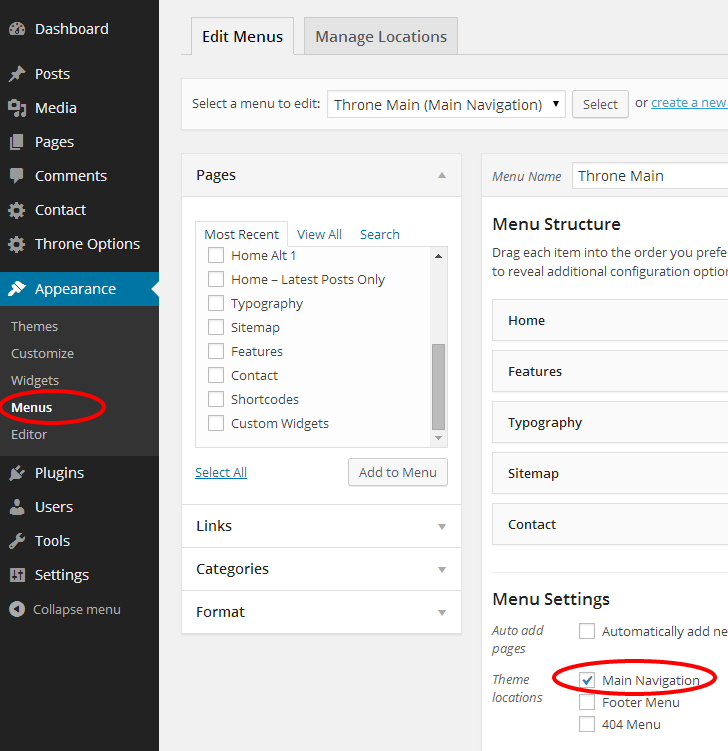Image resolution: width=728 pixels, height=751 pixels.
Task: Click the Media library icon
Action: [17, 108]
